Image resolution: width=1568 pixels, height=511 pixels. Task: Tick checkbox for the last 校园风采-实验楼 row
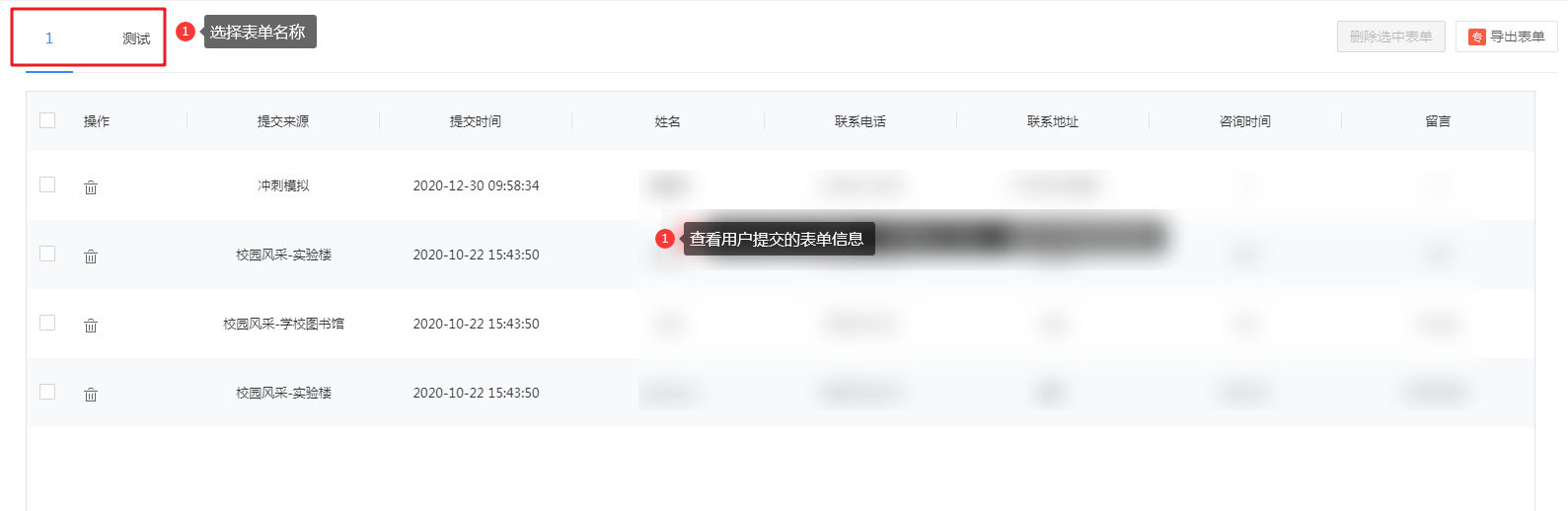(x=47, y=392)
